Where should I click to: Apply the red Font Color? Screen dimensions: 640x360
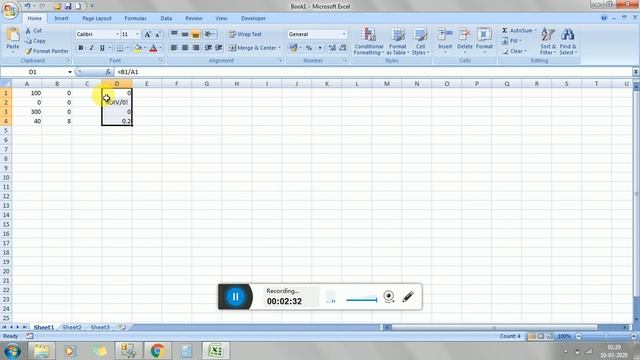pos(153,48)
